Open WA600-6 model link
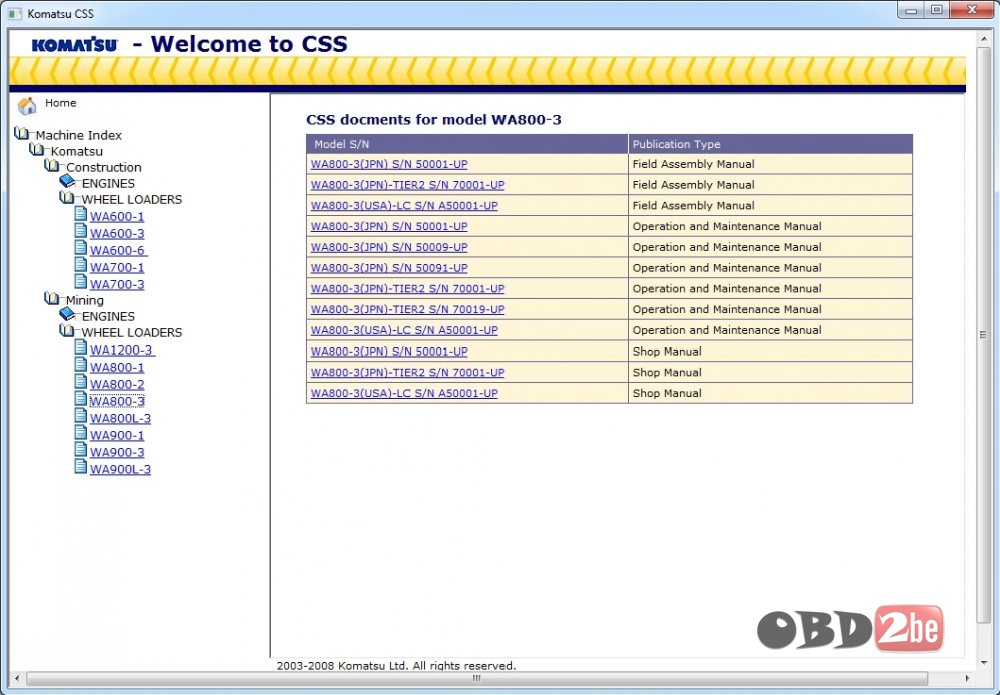1000x695 pixels. tap(118, 251)
